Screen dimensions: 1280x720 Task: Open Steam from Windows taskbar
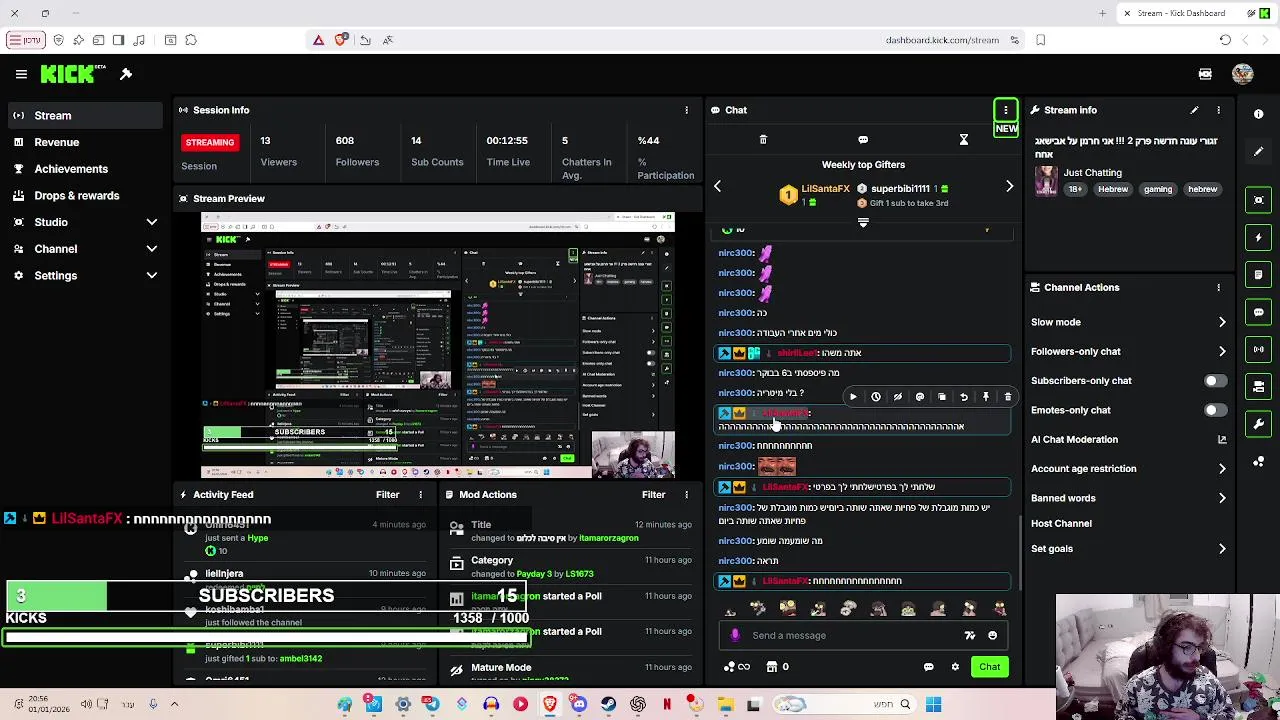pos(608,704)
